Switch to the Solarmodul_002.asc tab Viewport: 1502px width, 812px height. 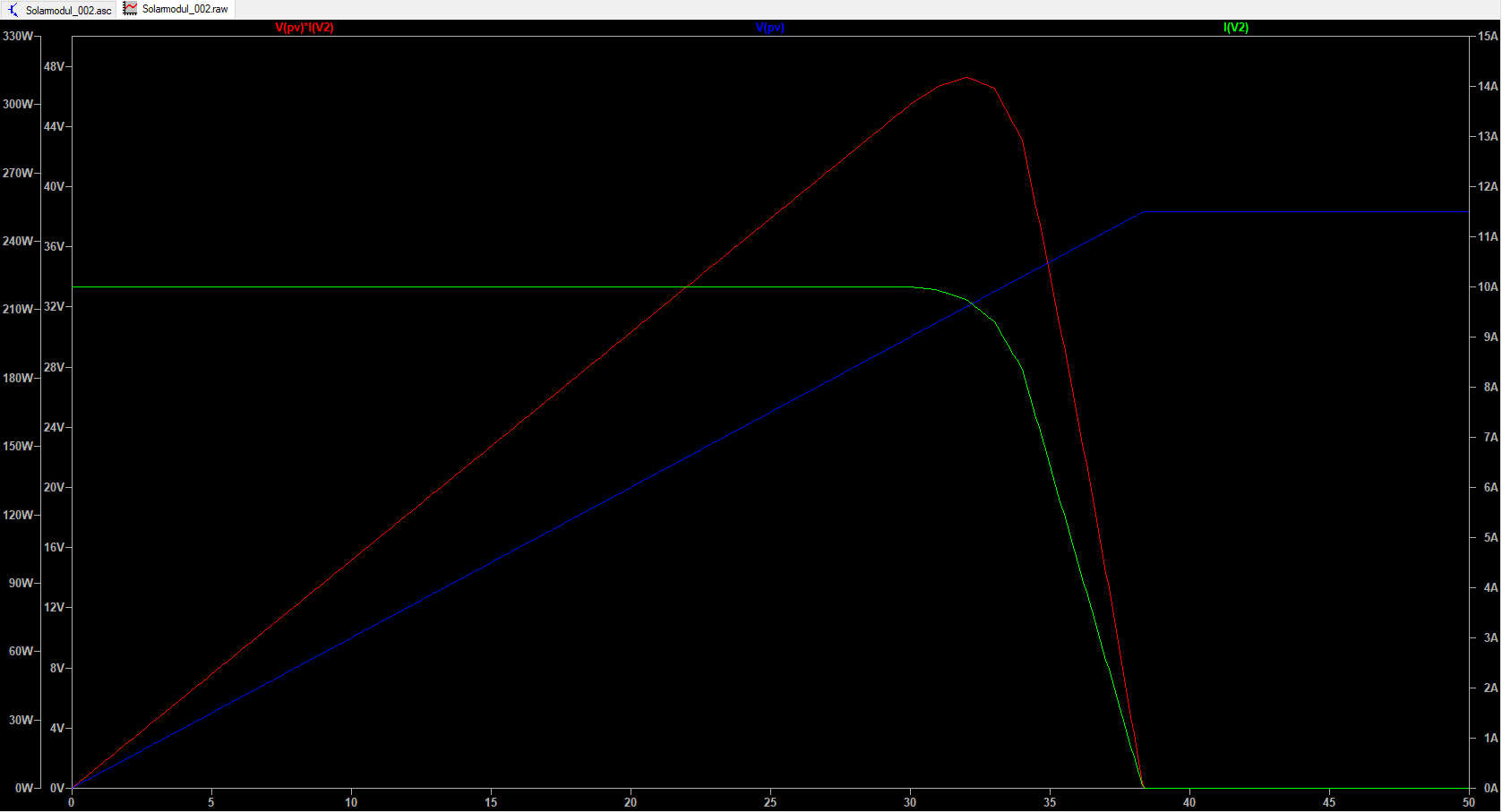click(67, 10)
